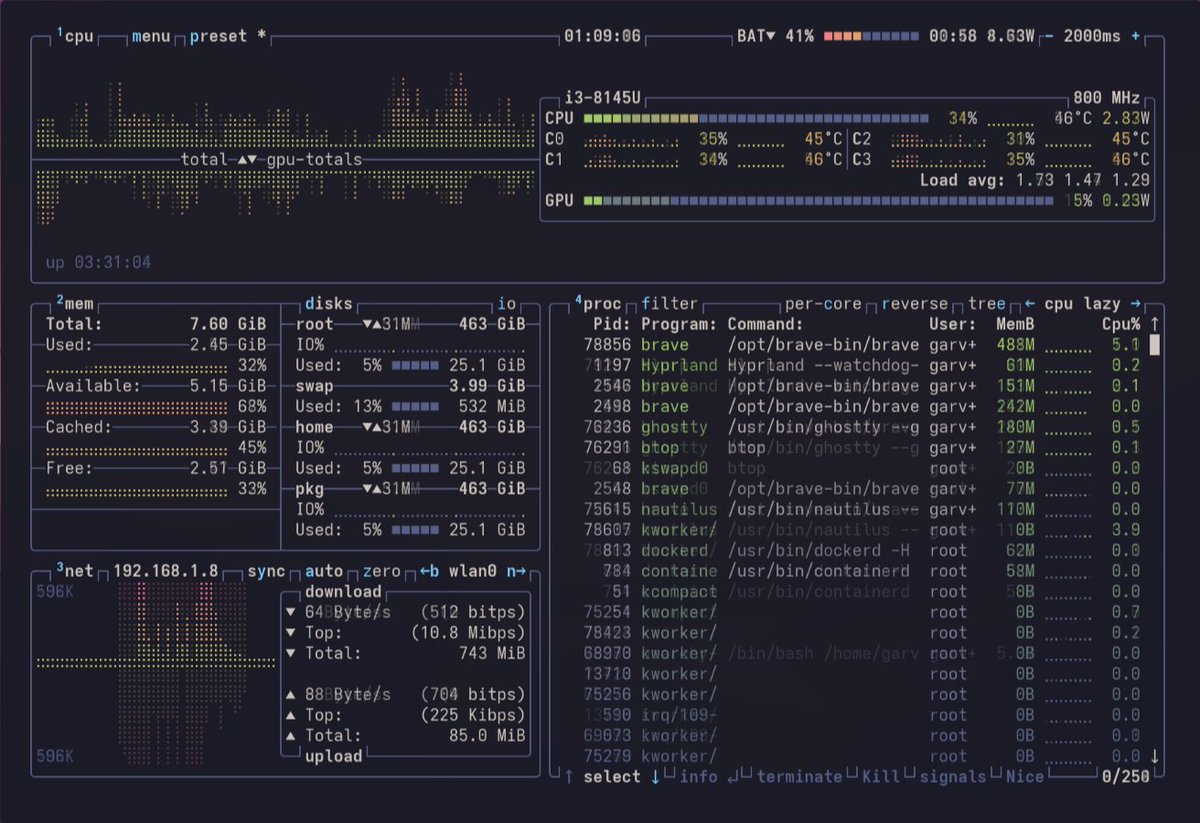Viewport: 1200px width, 823px height.
Task: Select brave process with pid 78856
Action: coord(863,345)
